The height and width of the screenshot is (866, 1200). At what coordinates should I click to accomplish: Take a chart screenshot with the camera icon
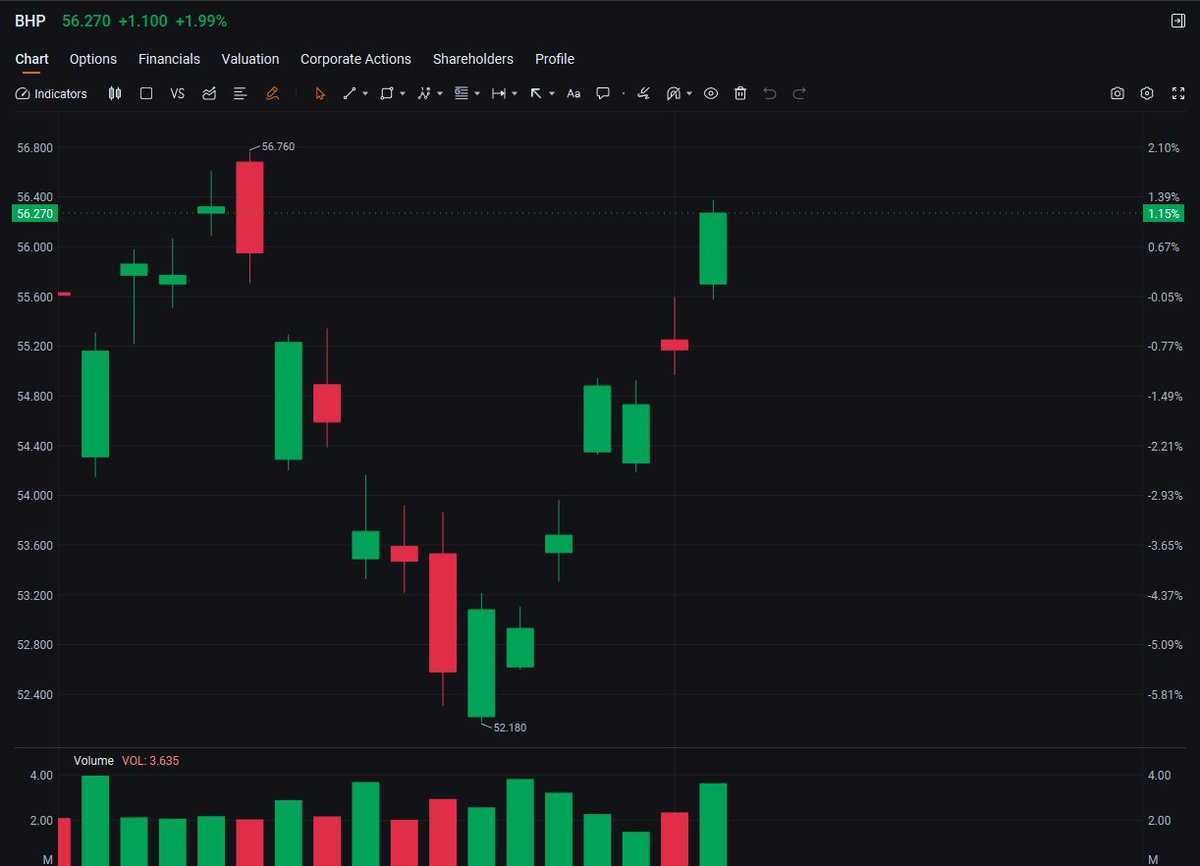click(1117, 93)
